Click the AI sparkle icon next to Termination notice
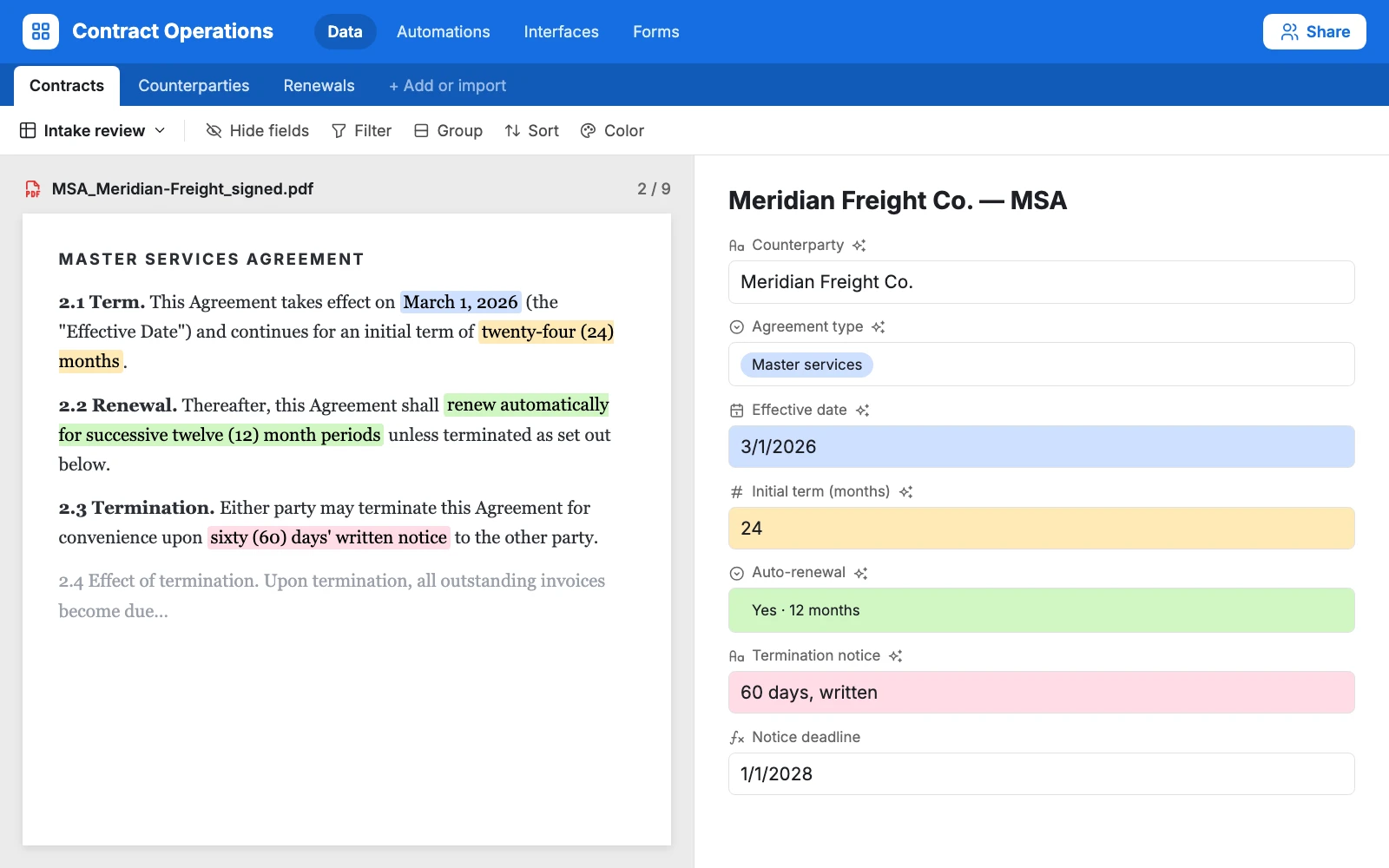The height and width of the screenshot is (868, 1389). pos(896,656)
